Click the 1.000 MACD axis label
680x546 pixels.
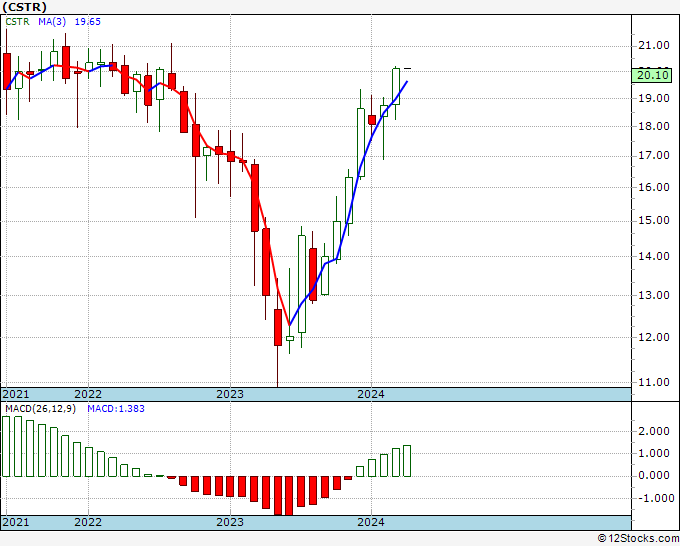coord(653,453)
